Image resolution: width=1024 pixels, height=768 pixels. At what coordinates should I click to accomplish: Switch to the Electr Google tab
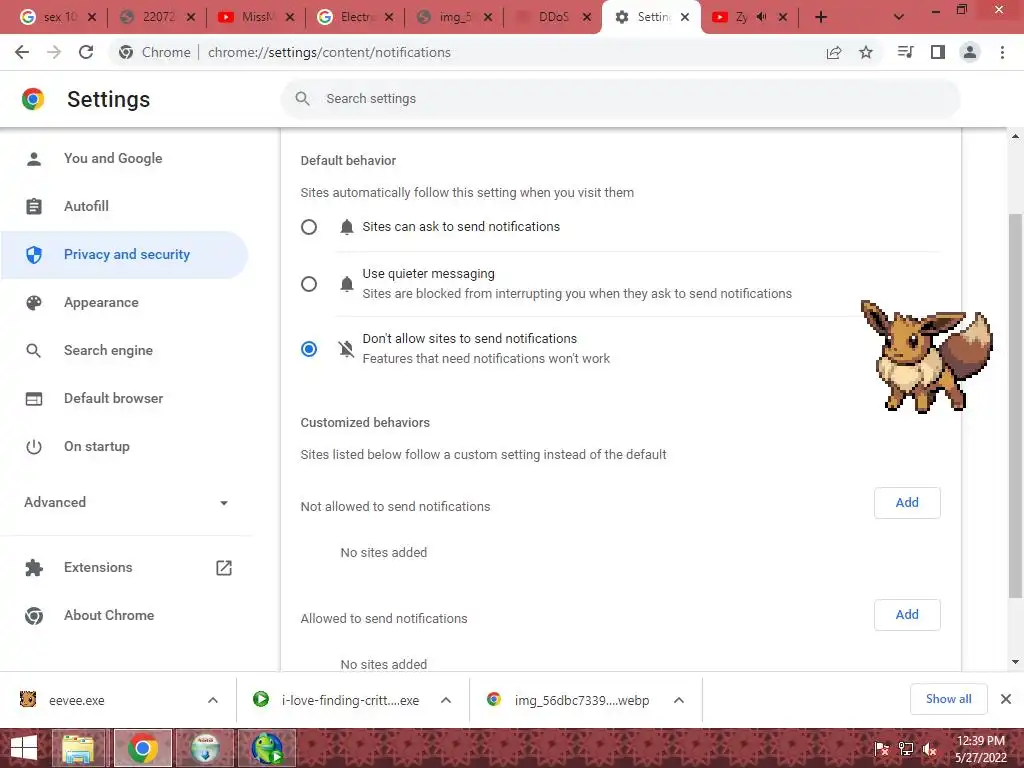[356, 17]
